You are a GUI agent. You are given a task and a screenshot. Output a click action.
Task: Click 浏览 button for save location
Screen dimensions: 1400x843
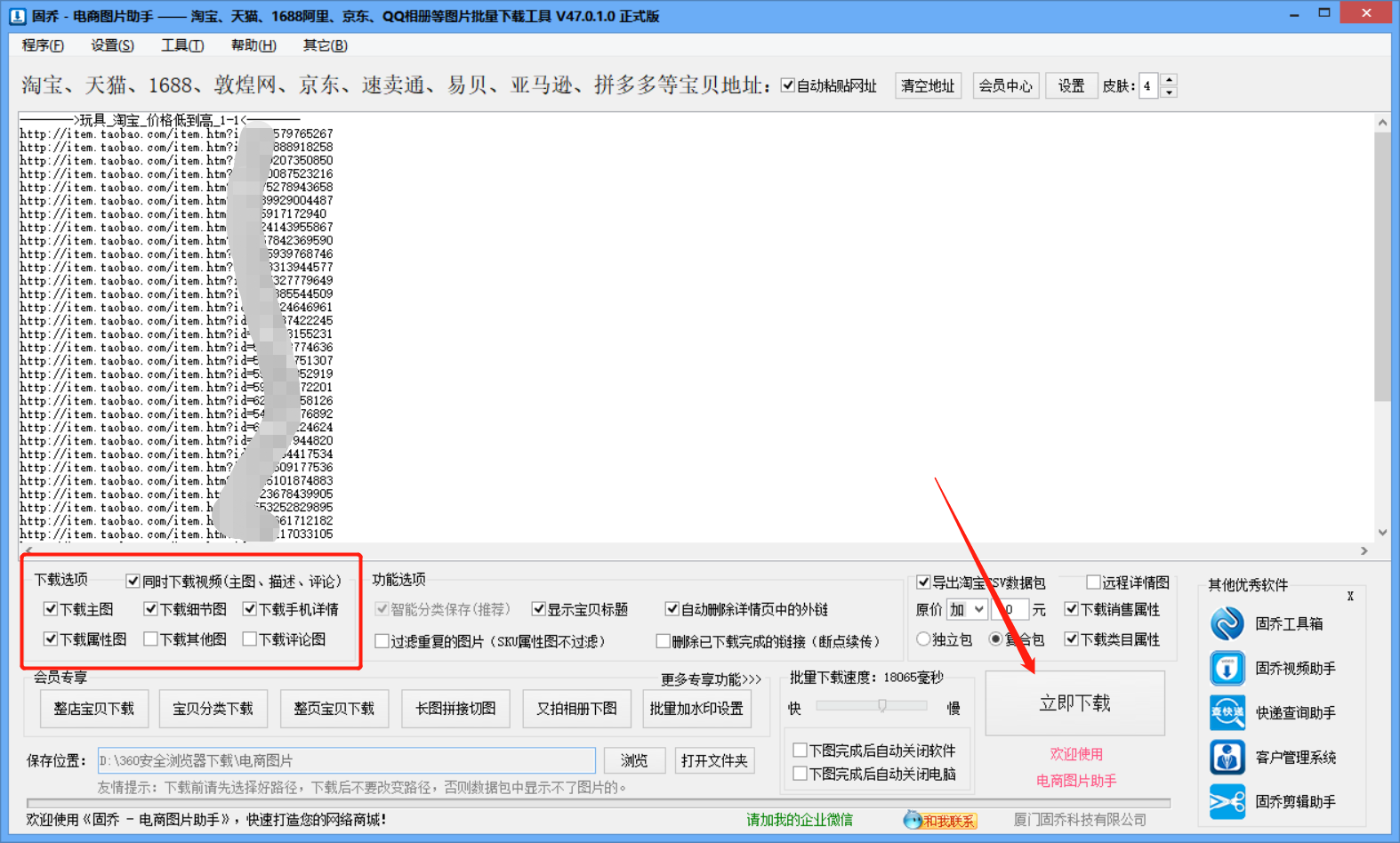click(634, 760)
